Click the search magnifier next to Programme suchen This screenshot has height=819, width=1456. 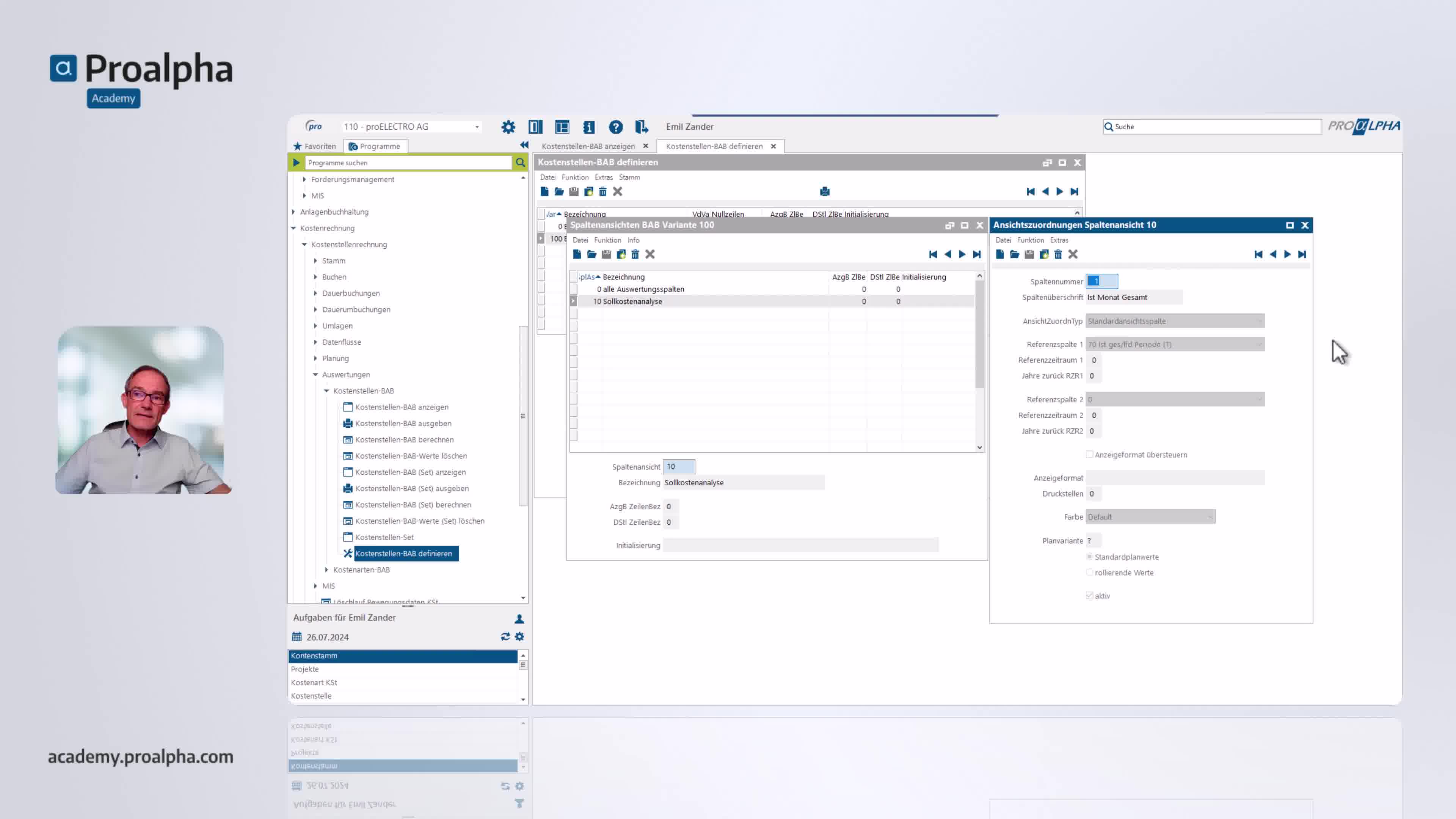520,163
